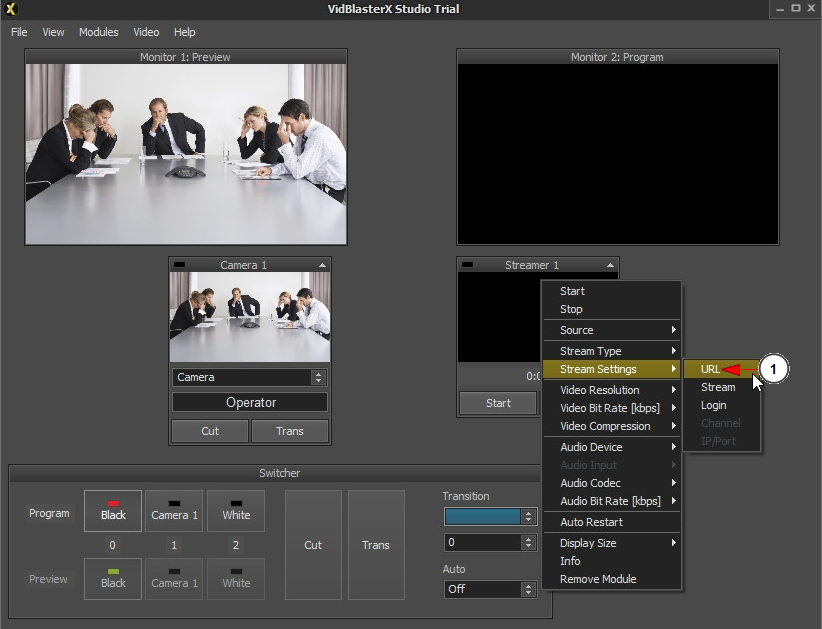Click the Preview row label in Switcher
Screen dimensions: 822x629
(x=48, y=579)
